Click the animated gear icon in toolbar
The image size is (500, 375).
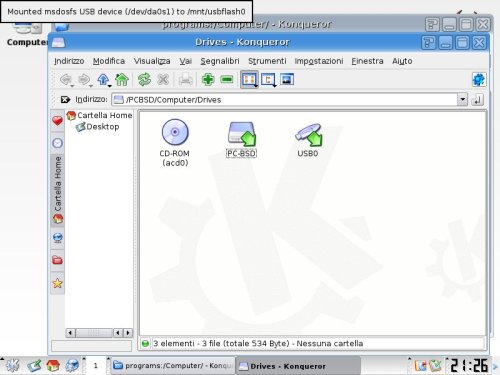[479, 80]
